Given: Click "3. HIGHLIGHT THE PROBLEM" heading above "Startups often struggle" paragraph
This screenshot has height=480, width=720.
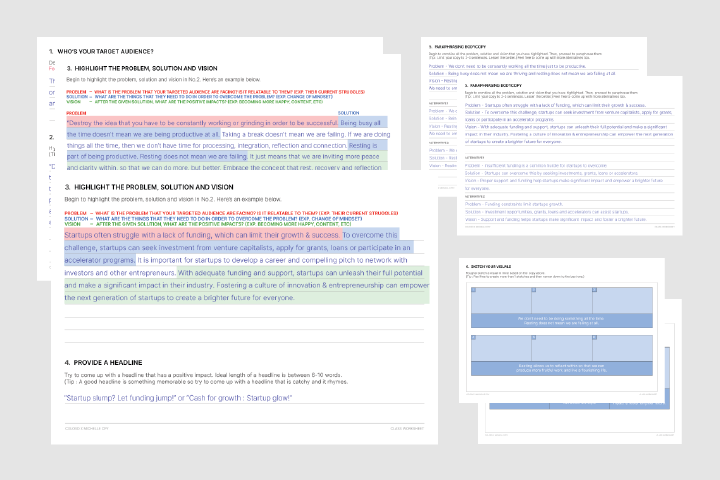Looking at the screenshot, I should coord(149,187).
